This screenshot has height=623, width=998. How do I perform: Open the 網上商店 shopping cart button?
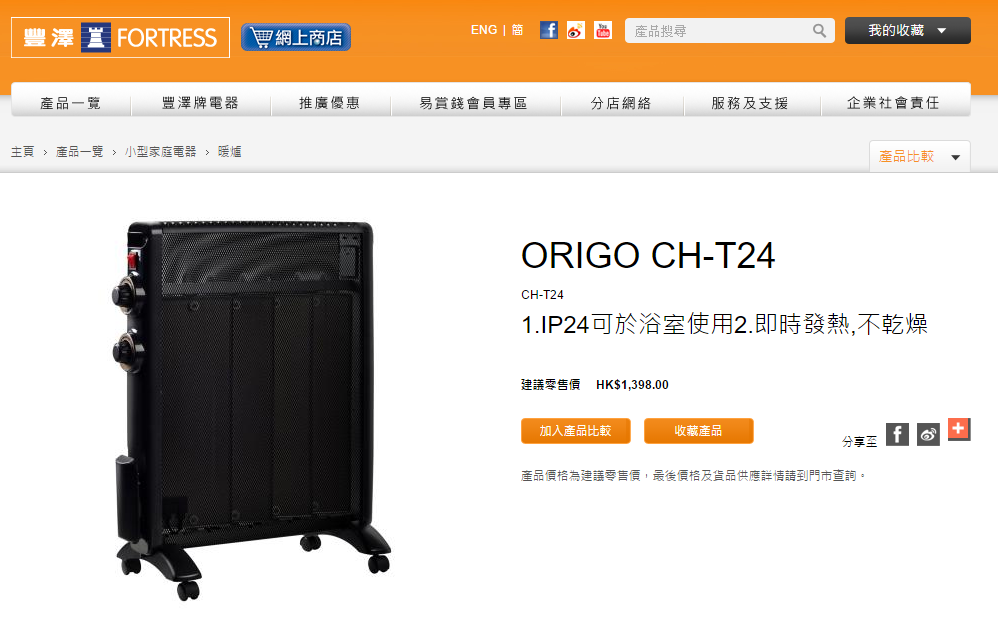point(296,37)
